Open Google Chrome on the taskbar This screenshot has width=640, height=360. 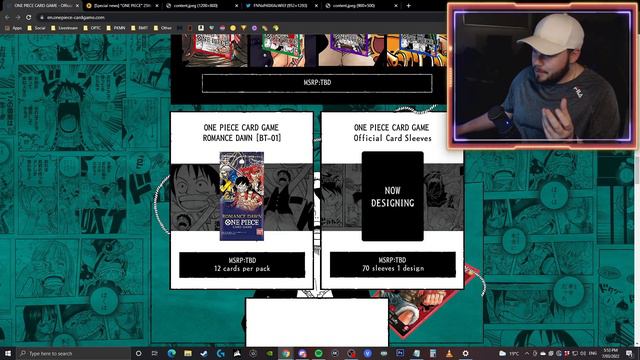tap(286, 353)
